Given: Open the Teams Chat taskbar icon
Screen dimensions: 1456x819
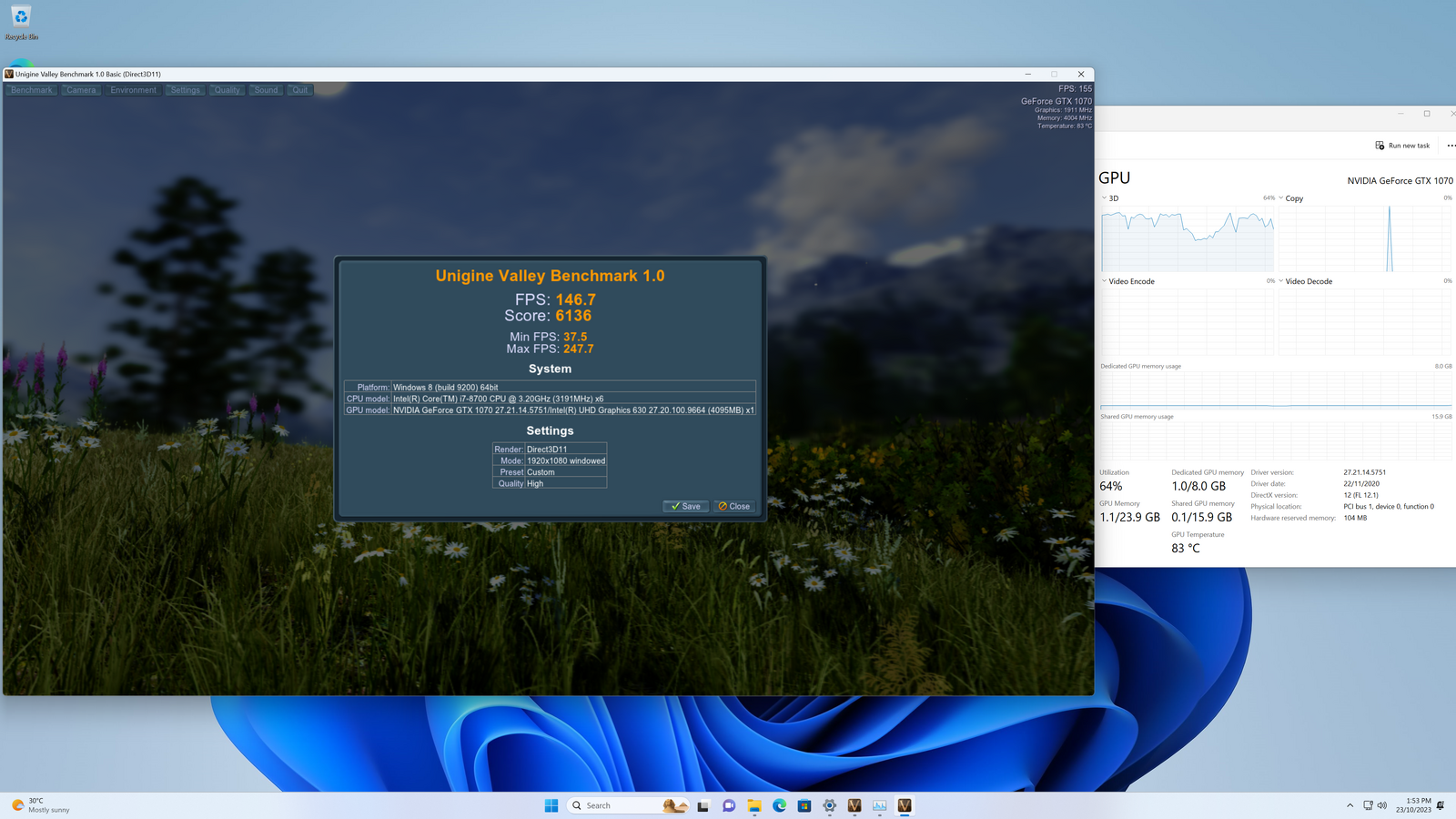Looking at the screenshot, I should (728, 805).
